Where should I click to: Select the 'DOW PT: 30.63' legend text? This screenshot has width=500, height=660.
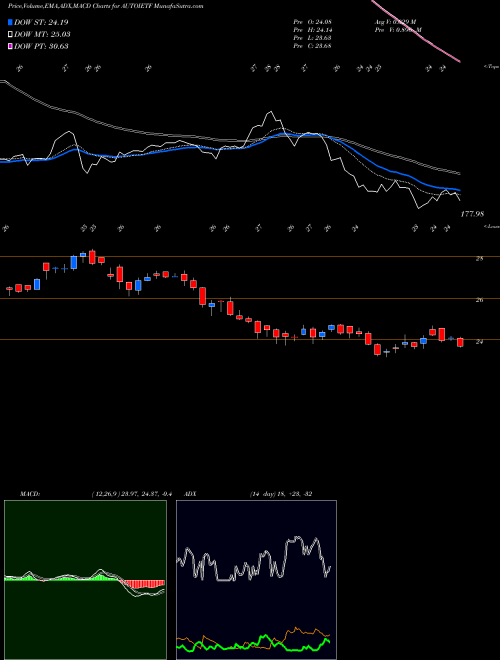(41, 46)
